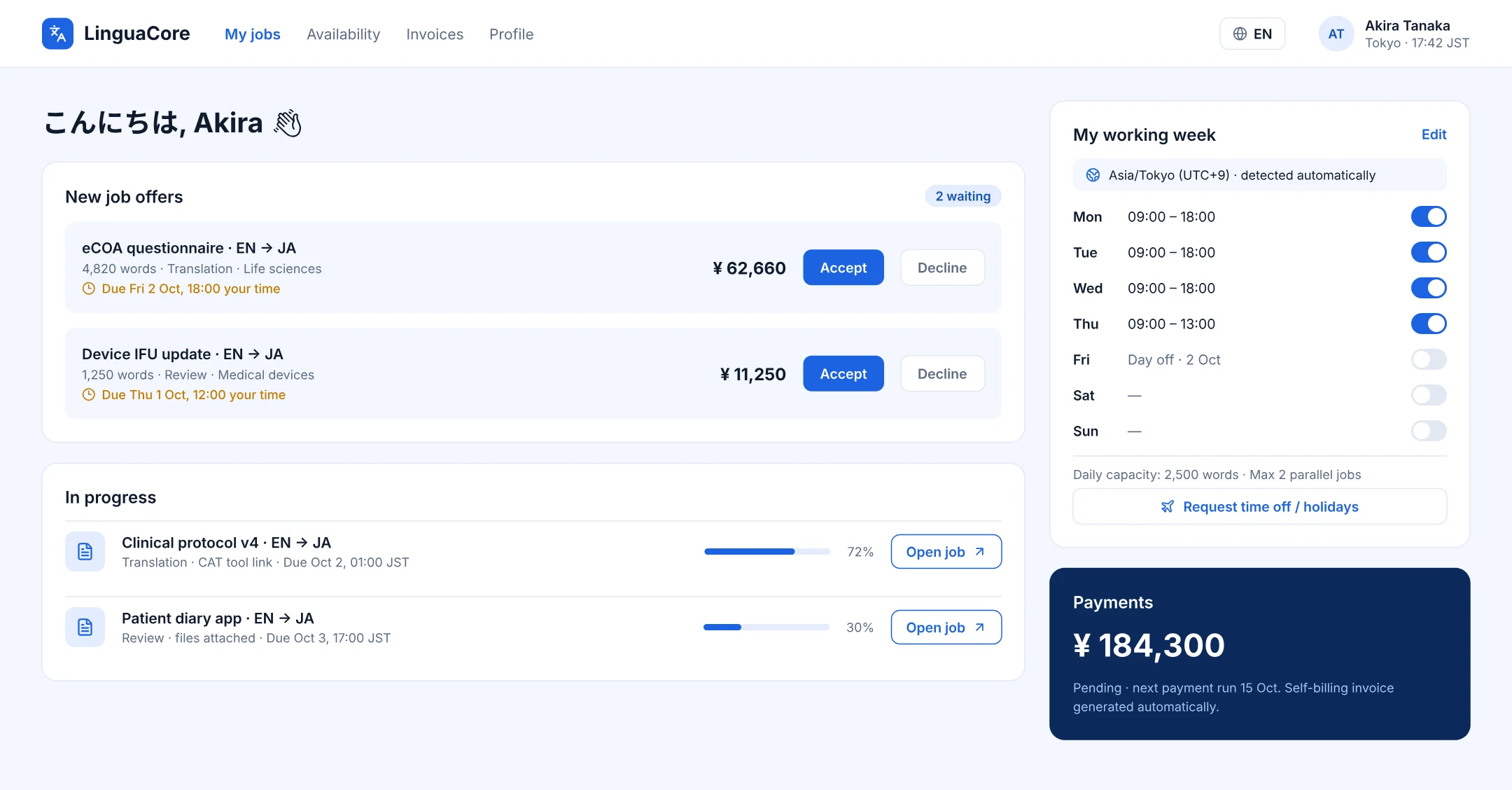The image size is (1512, 790).
Task: Enable the Friday working day toggle
Action: pyautogui.click(x=1429, y=360)
